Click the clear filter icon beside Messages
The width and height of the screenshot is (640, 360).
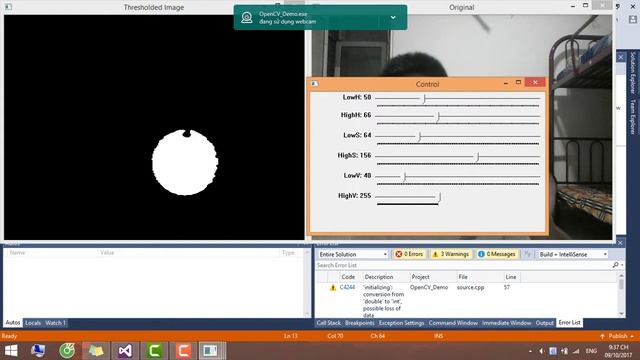[527, 254]
